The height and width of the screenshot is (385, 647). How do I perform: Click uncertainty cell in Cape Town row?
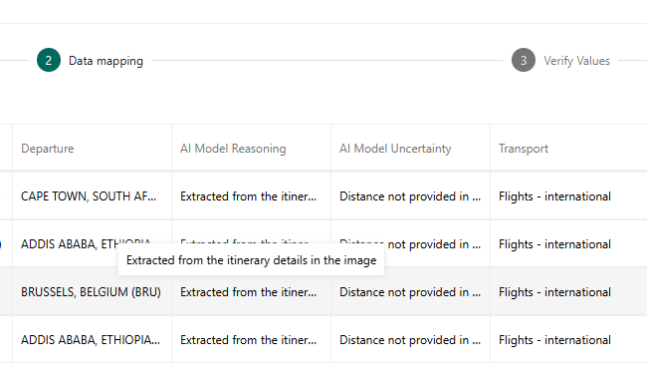pyautogui.click(x=410, y=196)
